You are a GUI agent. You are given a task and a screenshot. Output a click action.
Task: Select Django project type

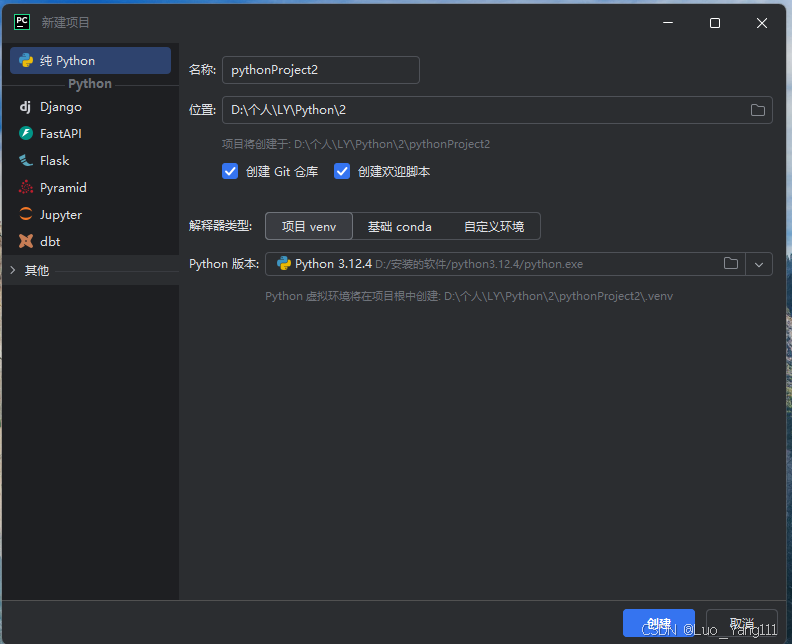[x=90, y=107]
